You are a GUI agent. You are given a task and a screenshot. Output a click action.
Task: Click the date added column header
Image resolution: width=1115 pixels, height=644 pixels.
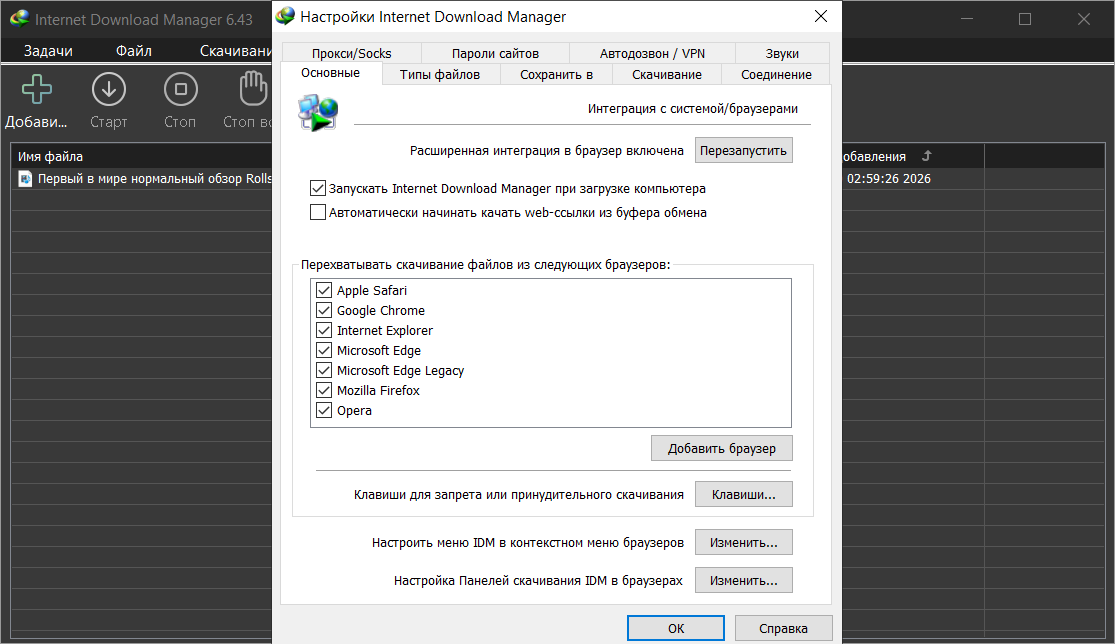(913, 156)
